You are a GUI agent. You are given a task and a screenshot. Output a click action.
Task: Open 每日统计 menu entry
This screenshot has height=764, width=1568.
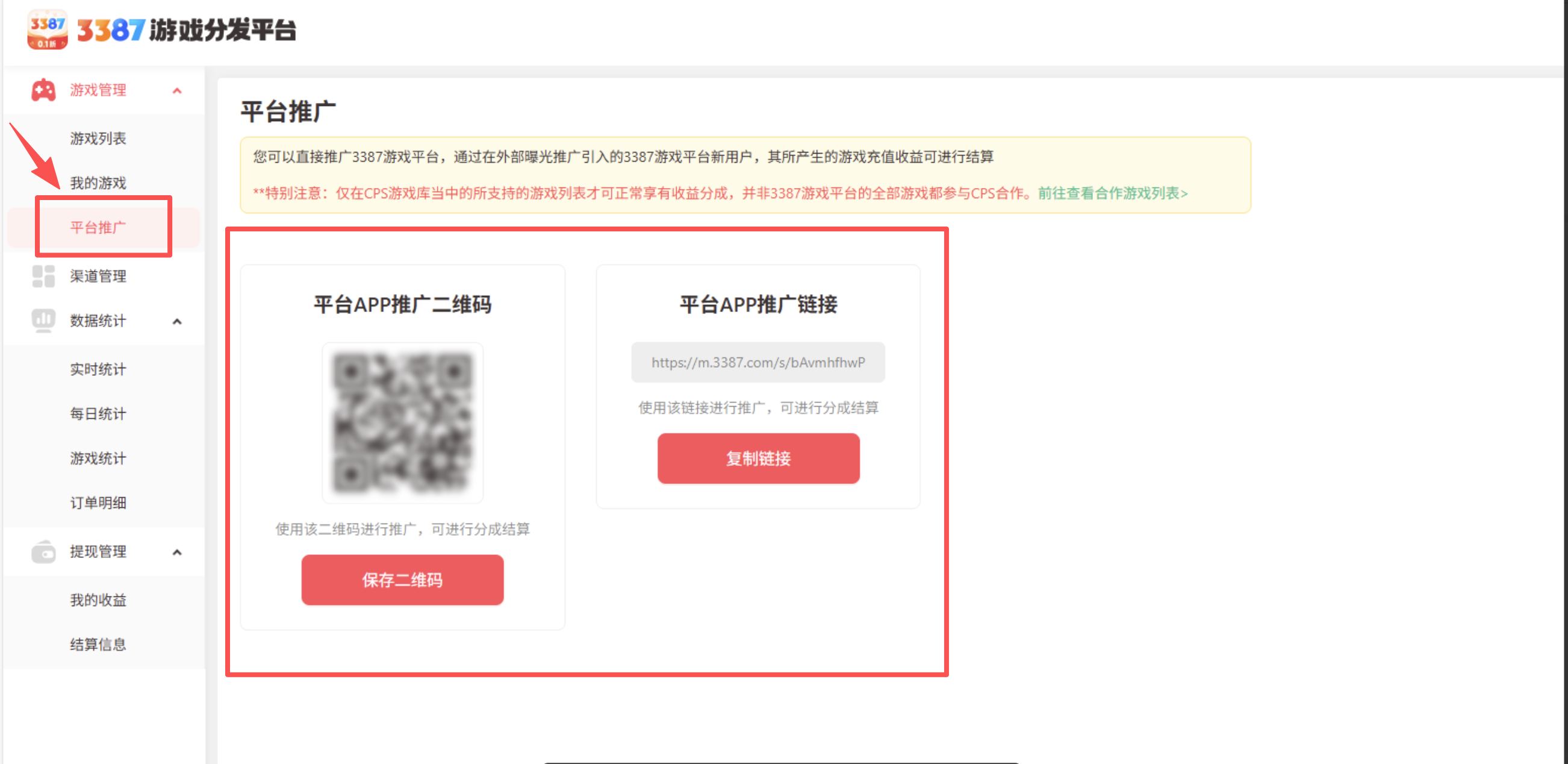point(98,414)
